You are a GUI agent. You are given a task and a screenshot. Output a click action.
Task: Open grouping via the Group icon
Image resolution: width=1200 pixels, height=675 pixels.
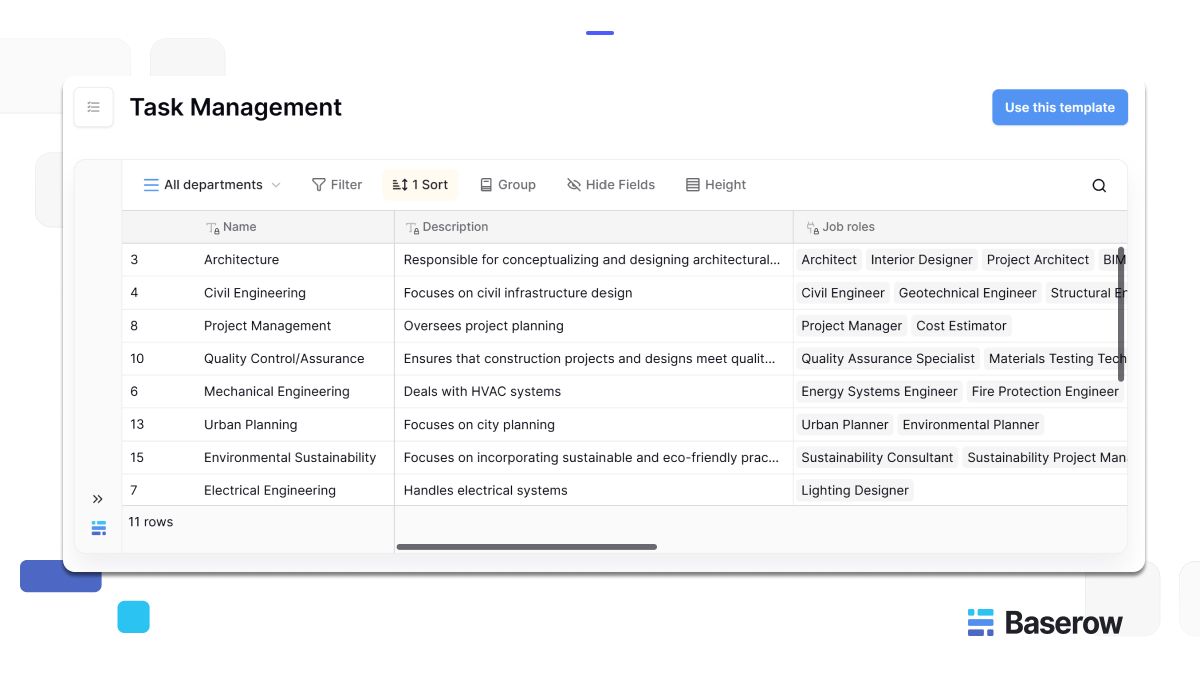(x=487, y=184)
